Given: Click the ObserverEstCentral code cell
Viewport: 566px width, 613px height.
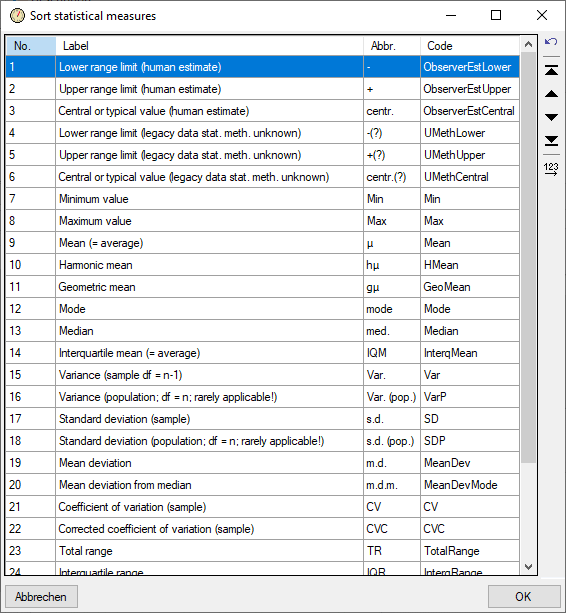Looking at the screenshot, I should click(470, 111).
